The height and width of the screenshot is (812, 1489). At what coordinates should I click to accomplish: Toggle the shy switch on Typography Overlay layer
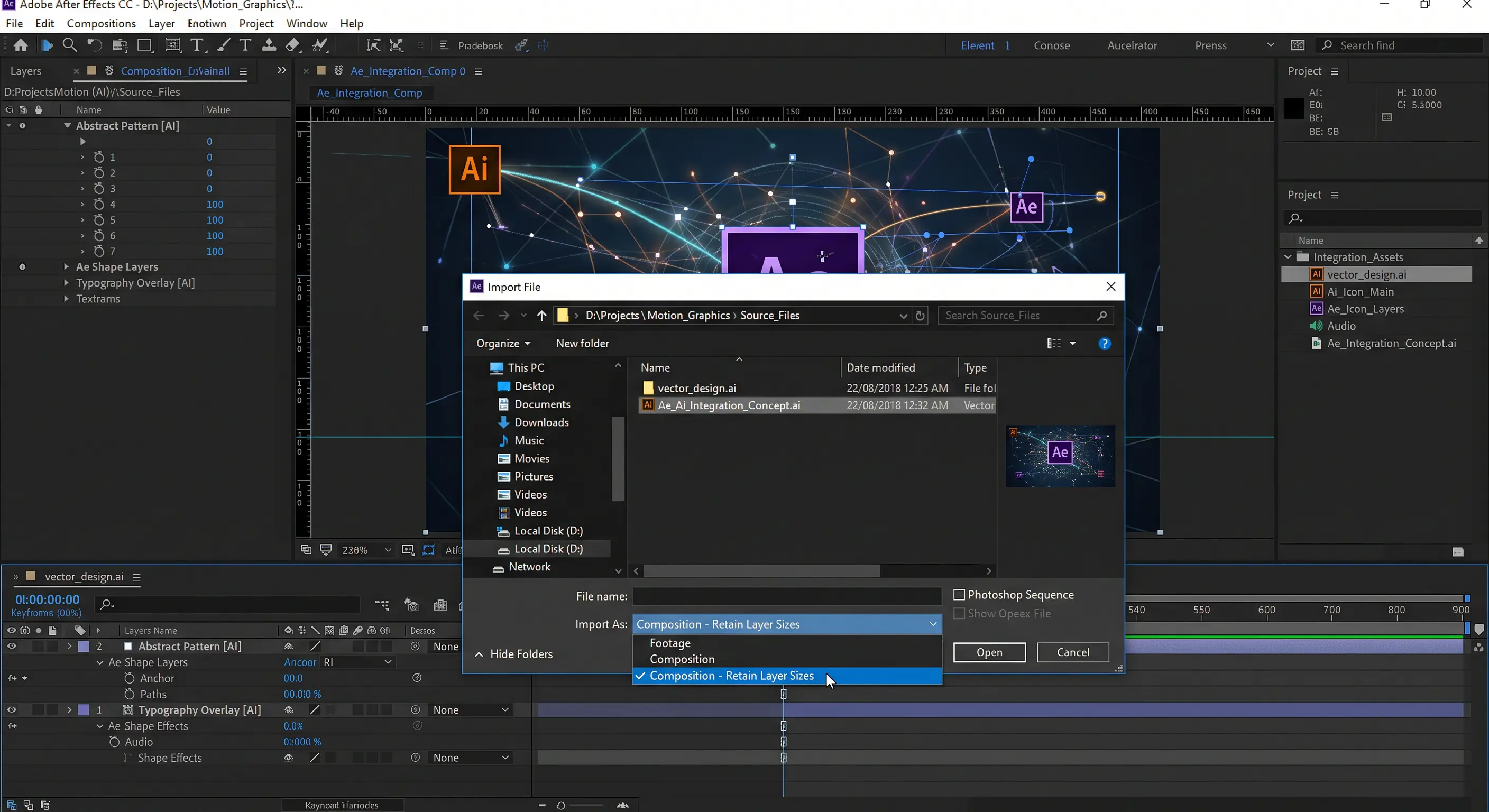point(288,710)
